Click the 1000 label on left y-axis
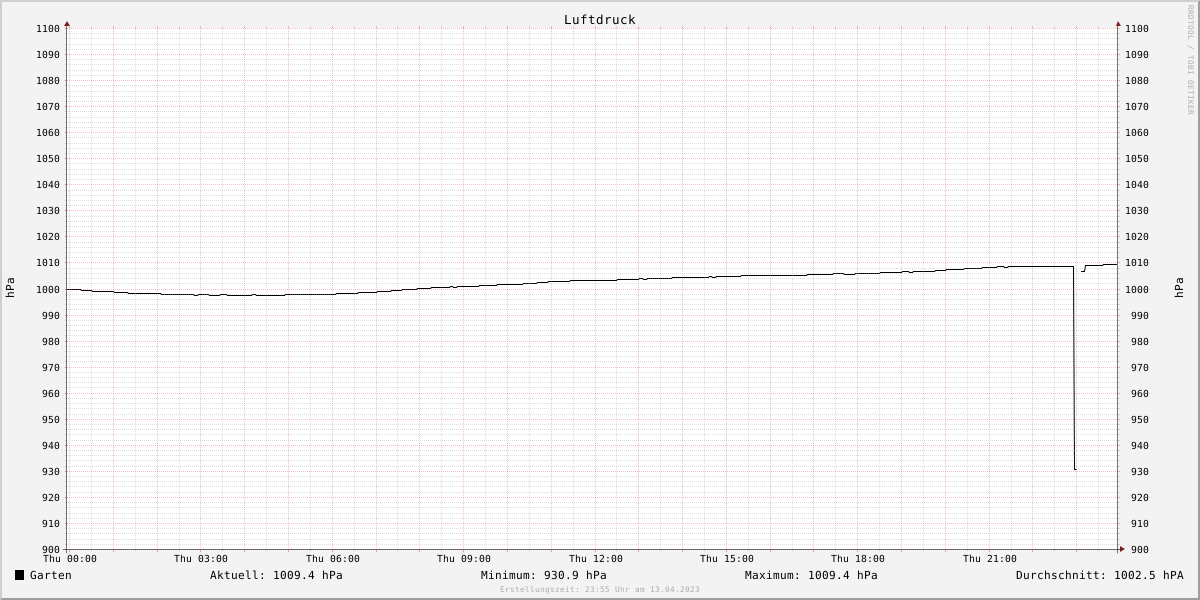Viewport: 1200px width, 600px height. [47, 290]
